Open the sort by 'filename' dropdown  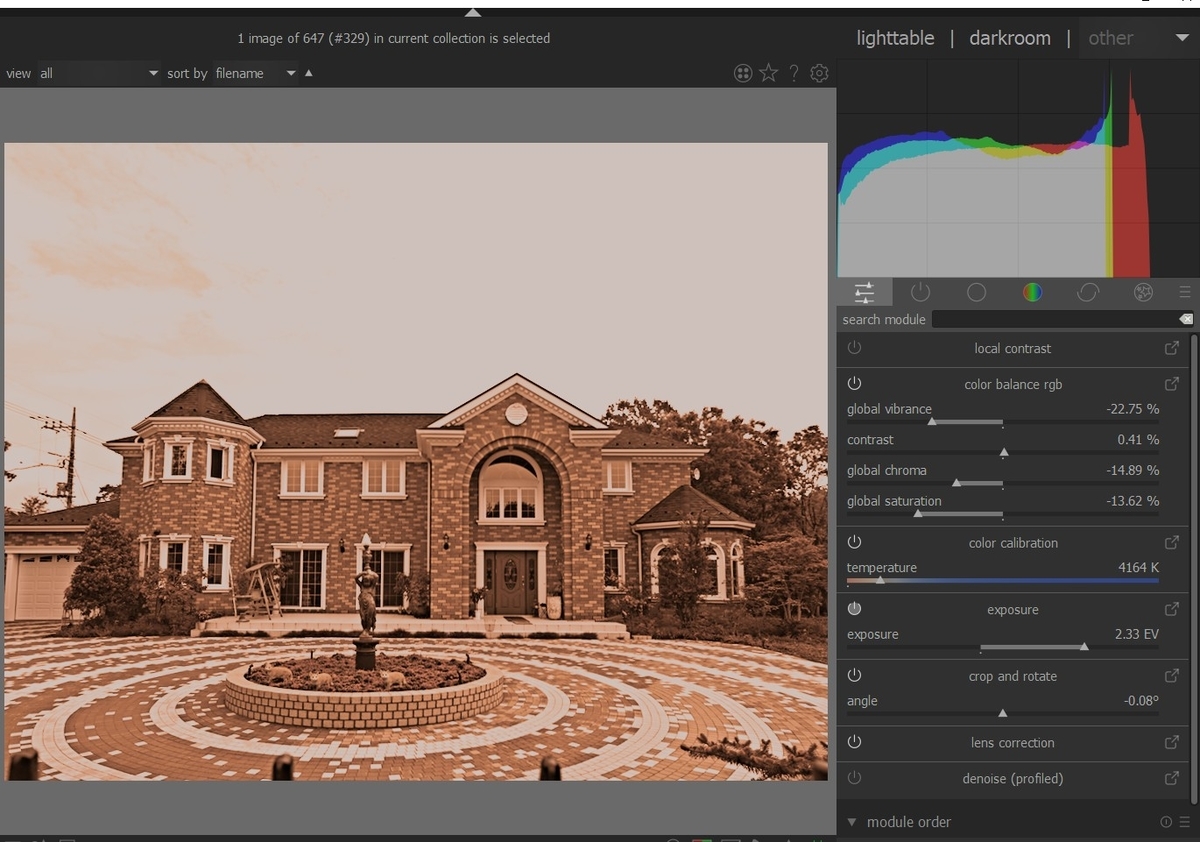point(255,73)
